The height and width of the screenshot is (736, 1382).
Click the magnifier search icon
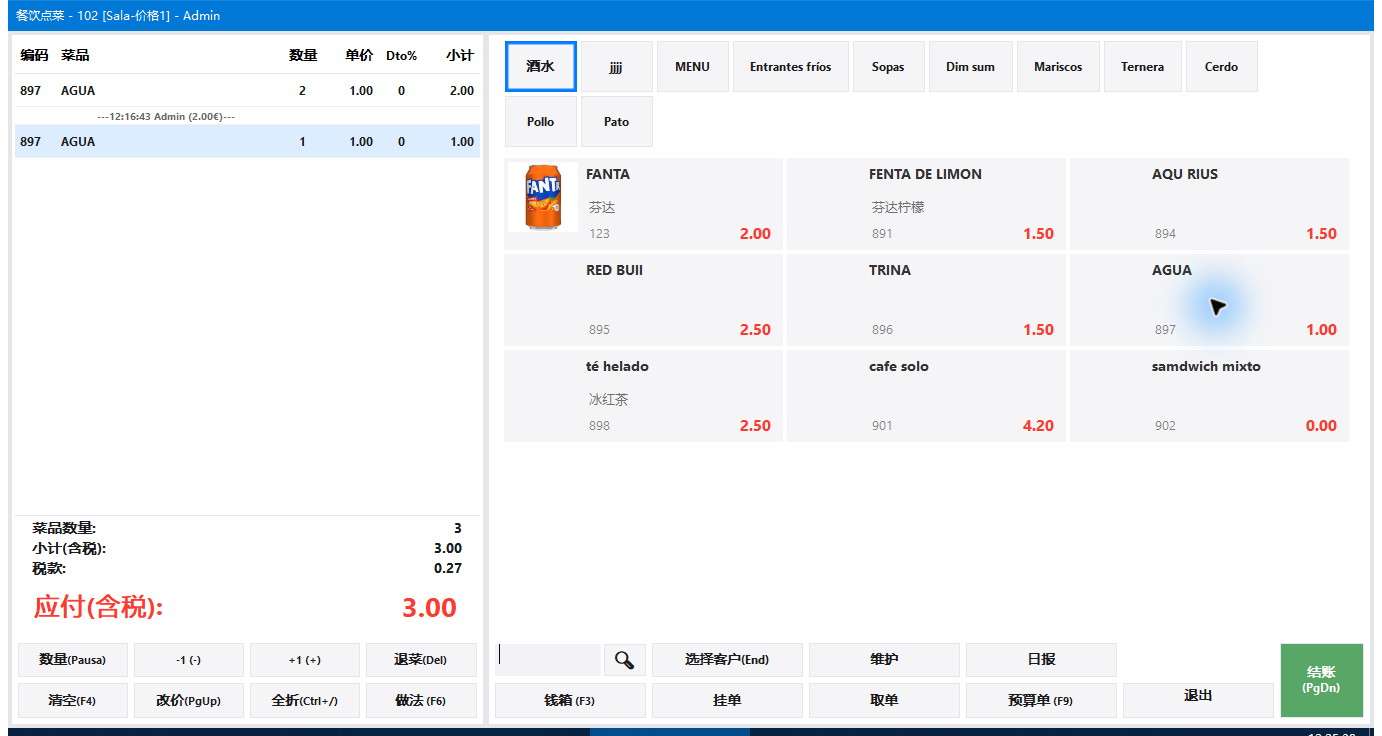625,660
